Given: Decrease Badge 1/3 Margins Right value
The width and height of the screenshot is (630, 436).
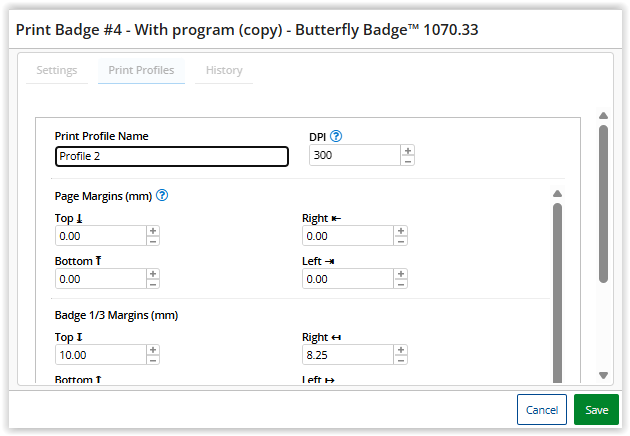Looking at the screenshot, I should pos(400,360).
